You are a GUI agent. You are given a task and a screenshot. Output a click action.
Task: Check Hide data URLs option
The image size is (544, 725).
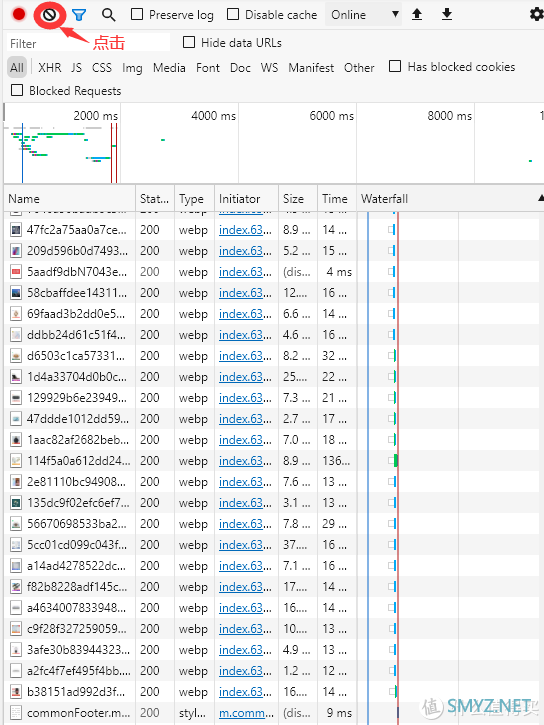click(x=189, y=43)
